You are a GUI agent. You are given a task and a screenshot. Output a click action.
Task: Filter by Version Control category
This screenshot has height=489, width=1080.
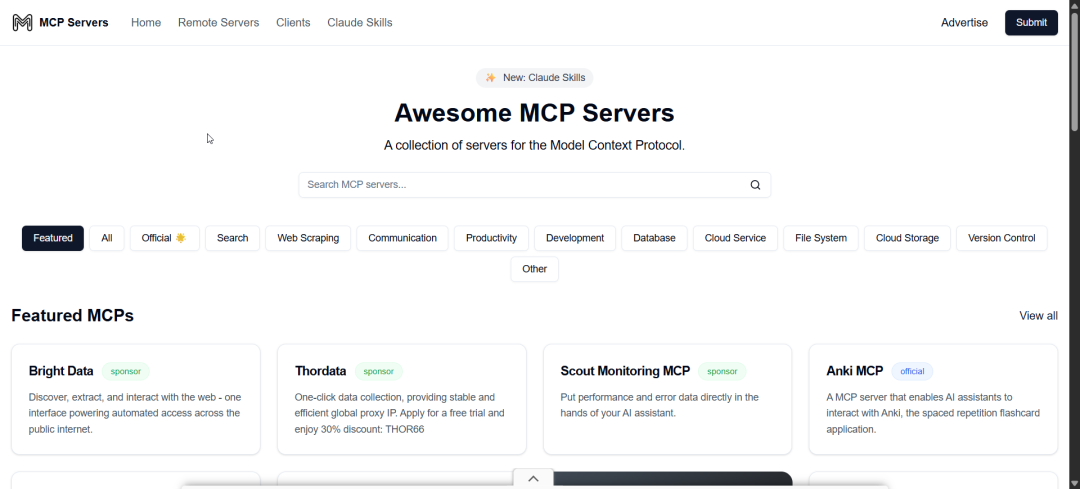pos(1001,238)
